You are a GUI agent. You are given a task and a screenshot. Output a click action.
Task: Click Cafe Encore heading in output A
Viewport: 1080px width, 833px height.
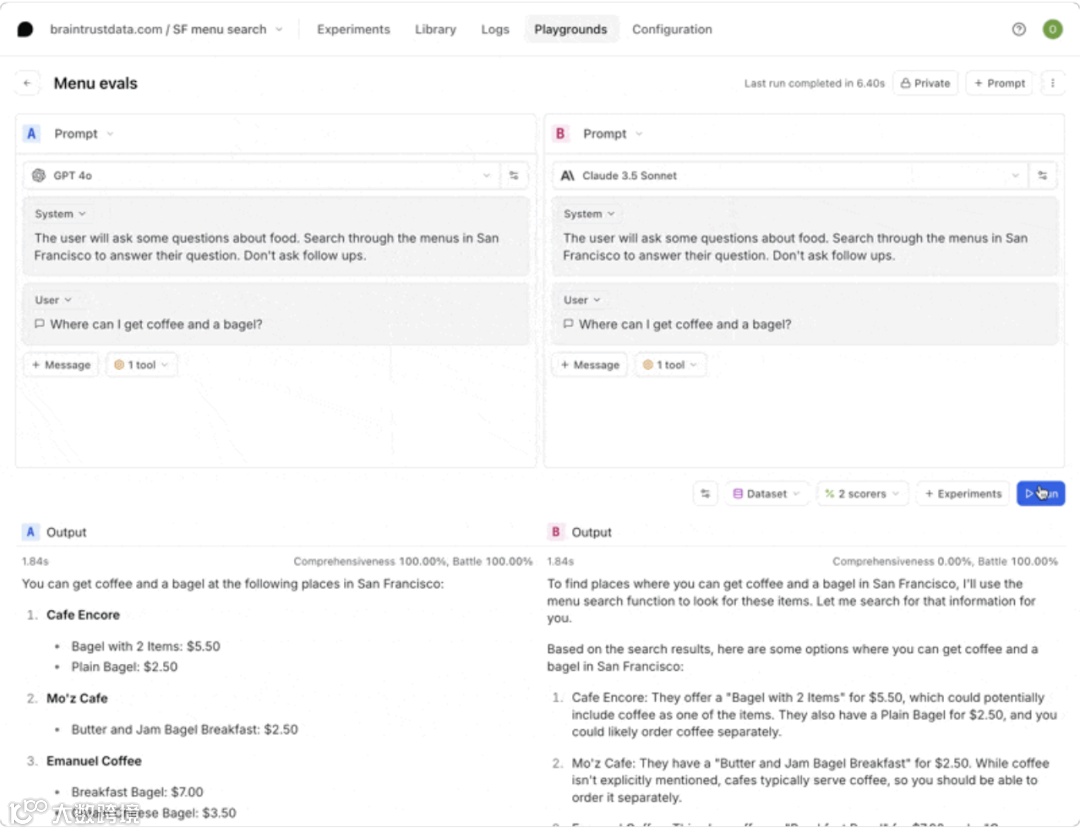pyautogui.click(x=83, y=615)
